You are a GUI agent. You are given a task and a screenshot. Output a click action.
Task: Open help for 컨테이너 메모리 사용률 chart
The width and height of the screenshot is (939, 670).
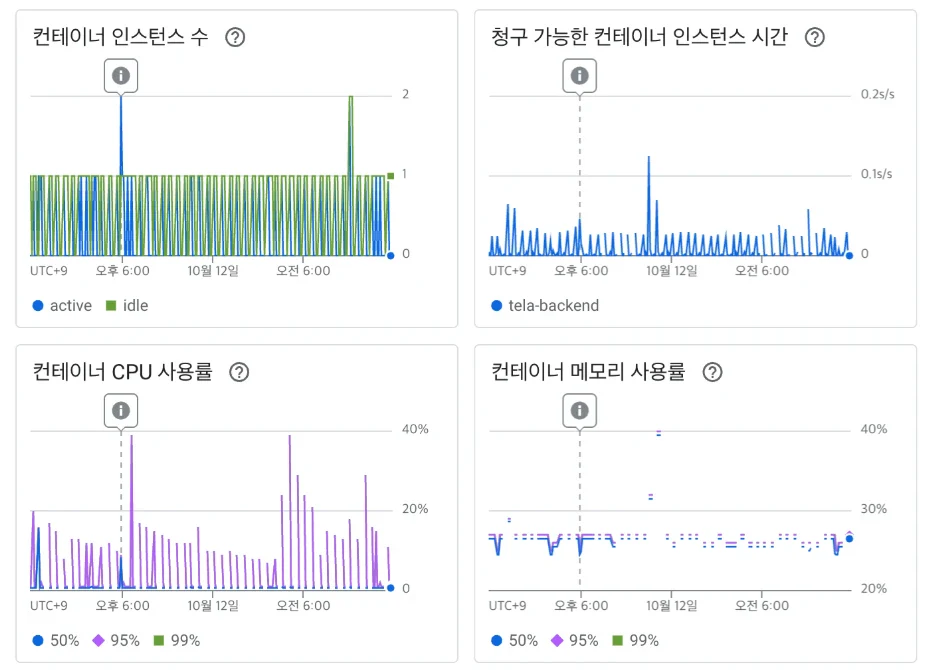pyautogui.click(x=712, y=372)
